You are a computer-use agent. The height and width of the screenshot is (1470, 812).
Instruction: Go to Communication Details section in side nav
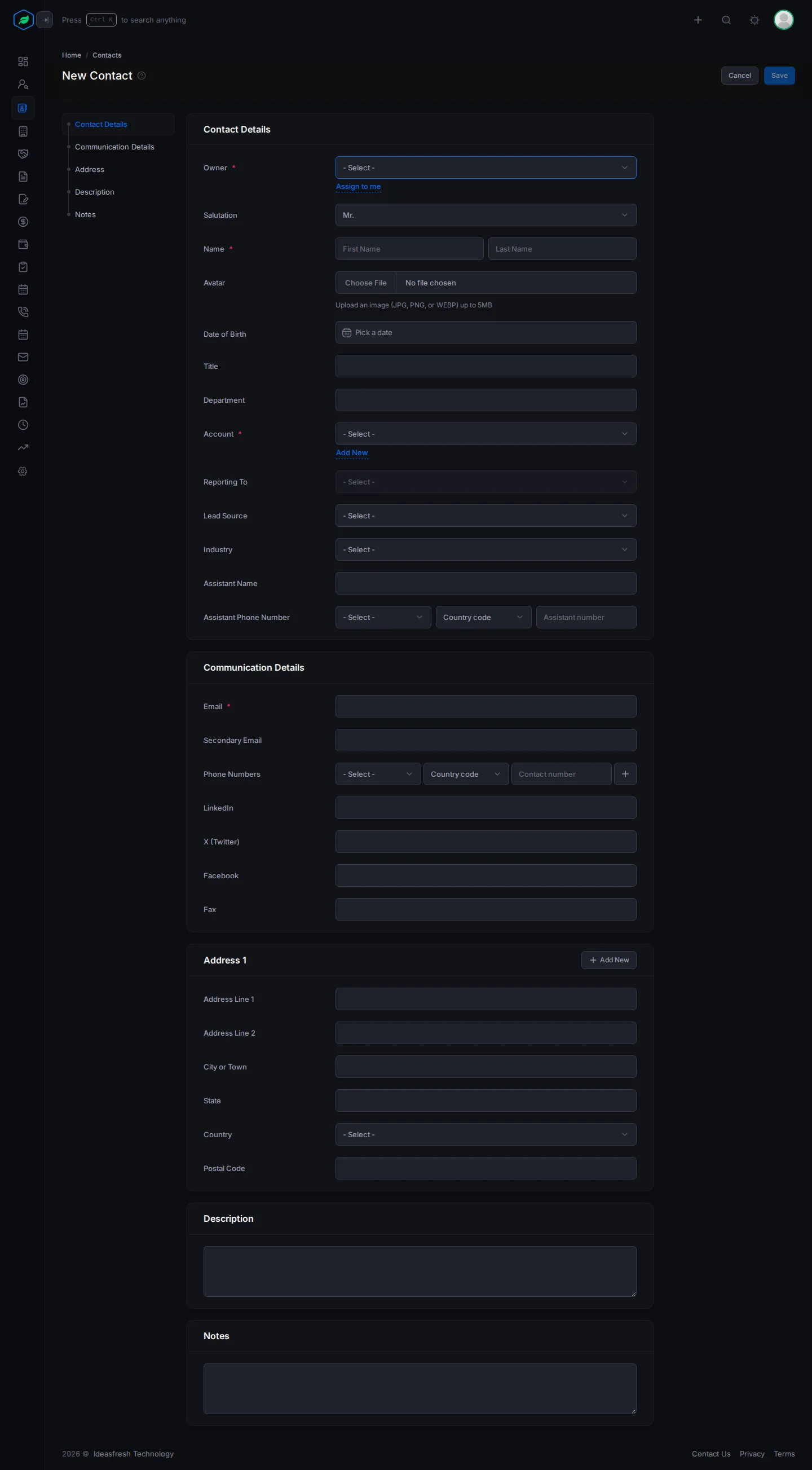tap(114, 147)
